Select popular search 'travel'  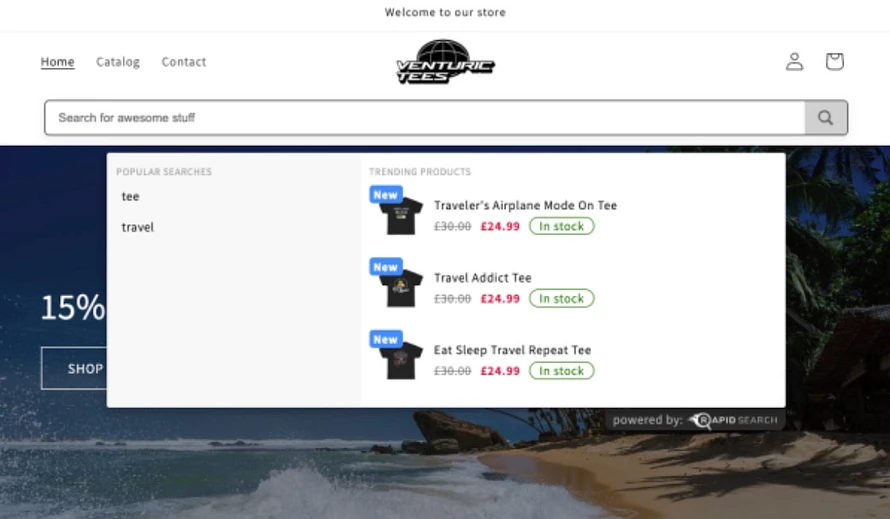(x=137, y=227)
